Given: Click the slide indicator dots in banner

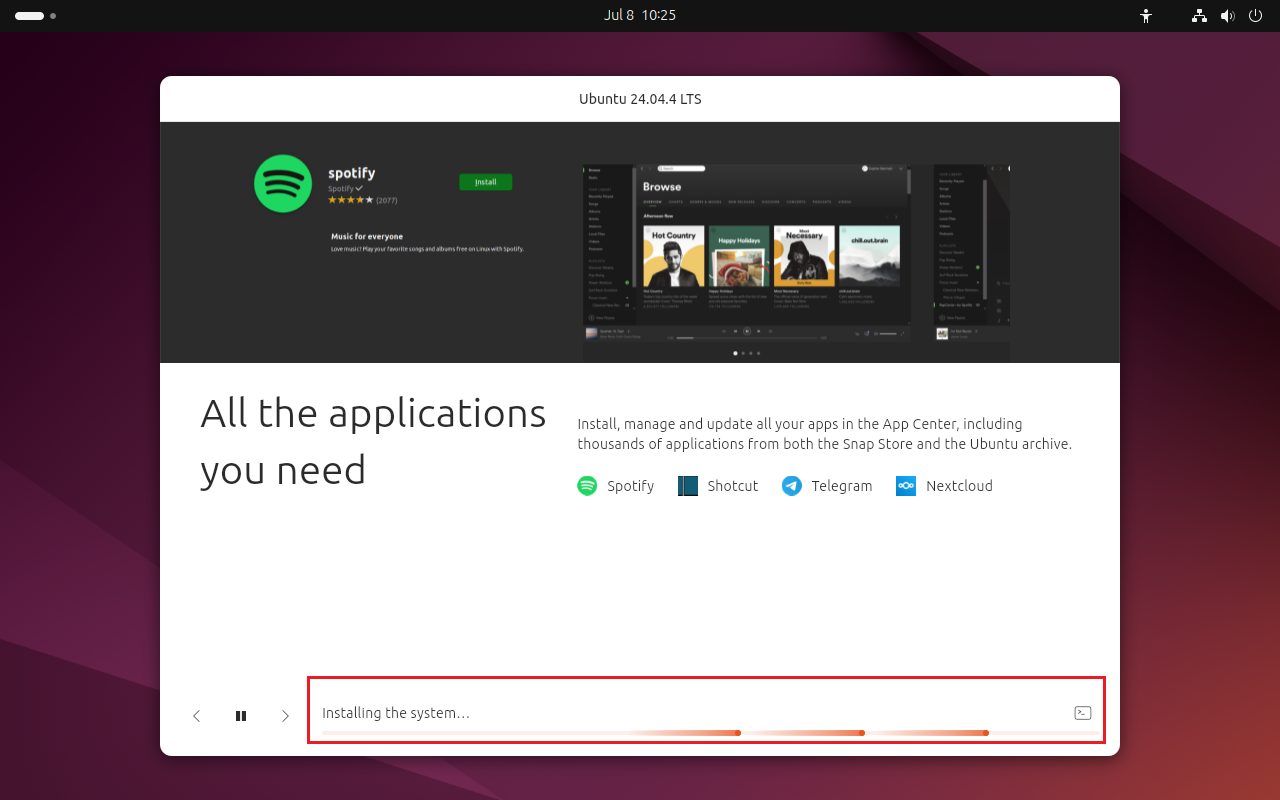Looking at the screenshot, I should [747, 353].
